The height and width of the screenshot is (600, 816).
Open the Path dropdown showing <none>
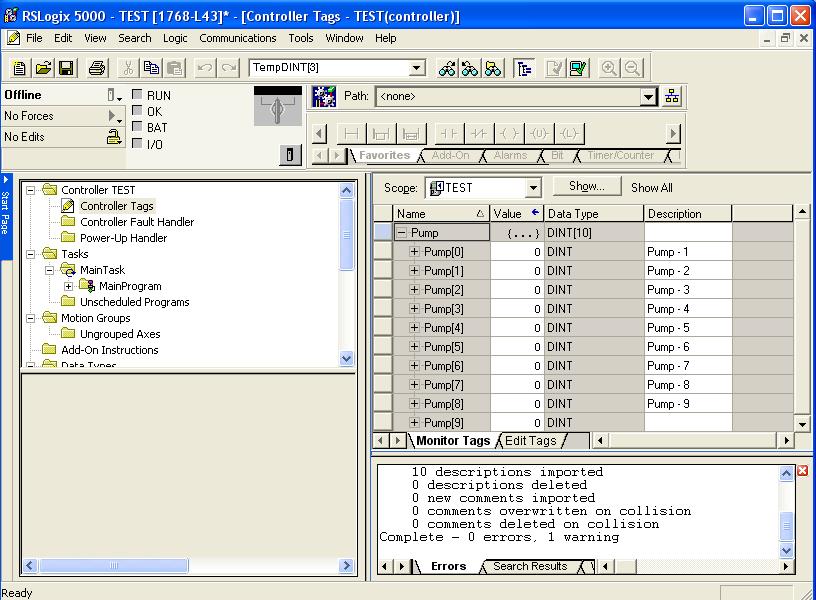click(x=648, y=96)
